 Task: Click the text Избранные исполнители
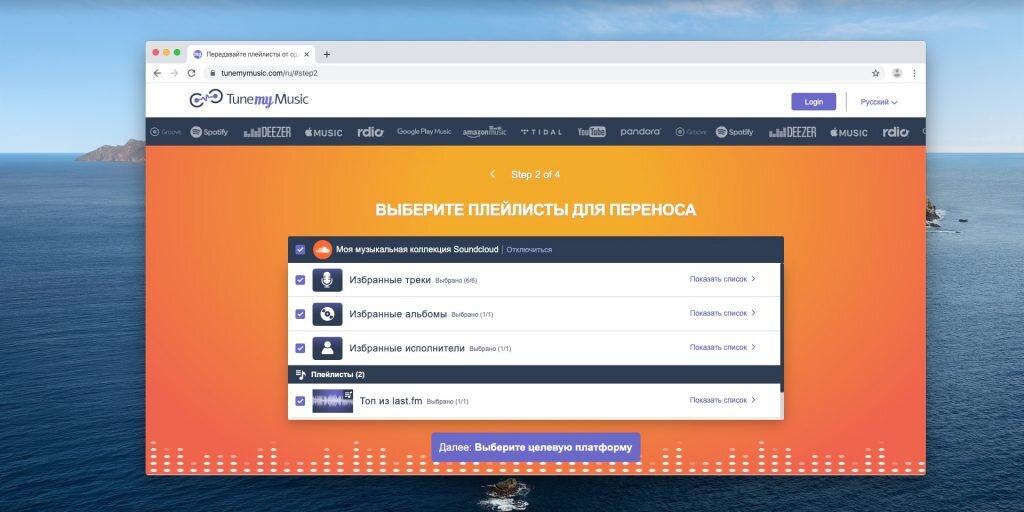pyautogui.click(x=407, y=348)
